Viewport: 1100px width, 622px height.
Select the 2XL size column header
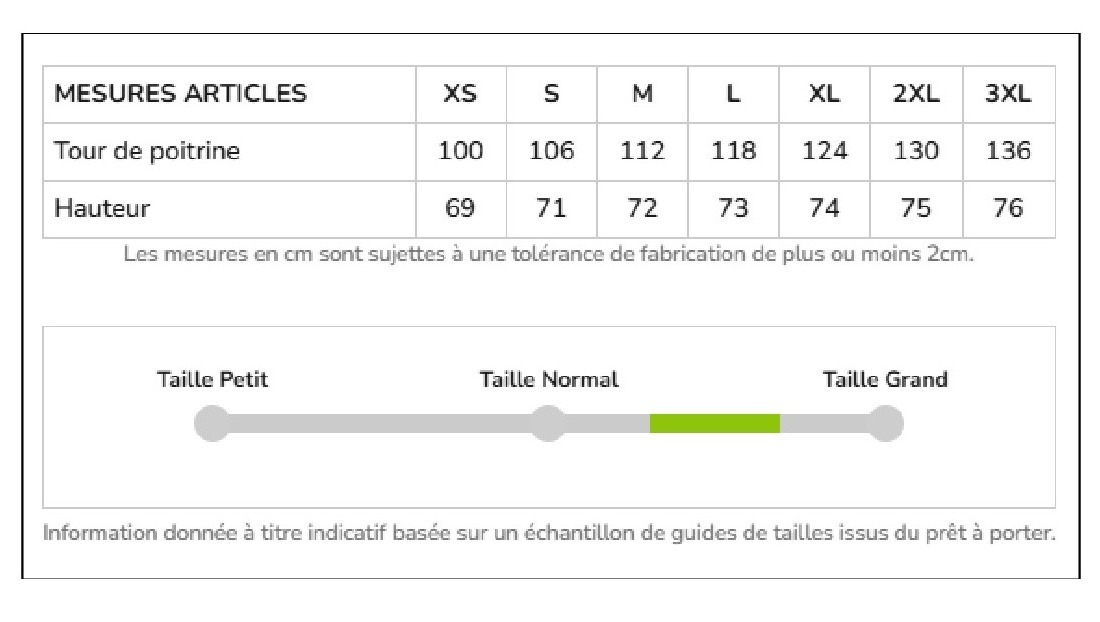pos(916,94)
